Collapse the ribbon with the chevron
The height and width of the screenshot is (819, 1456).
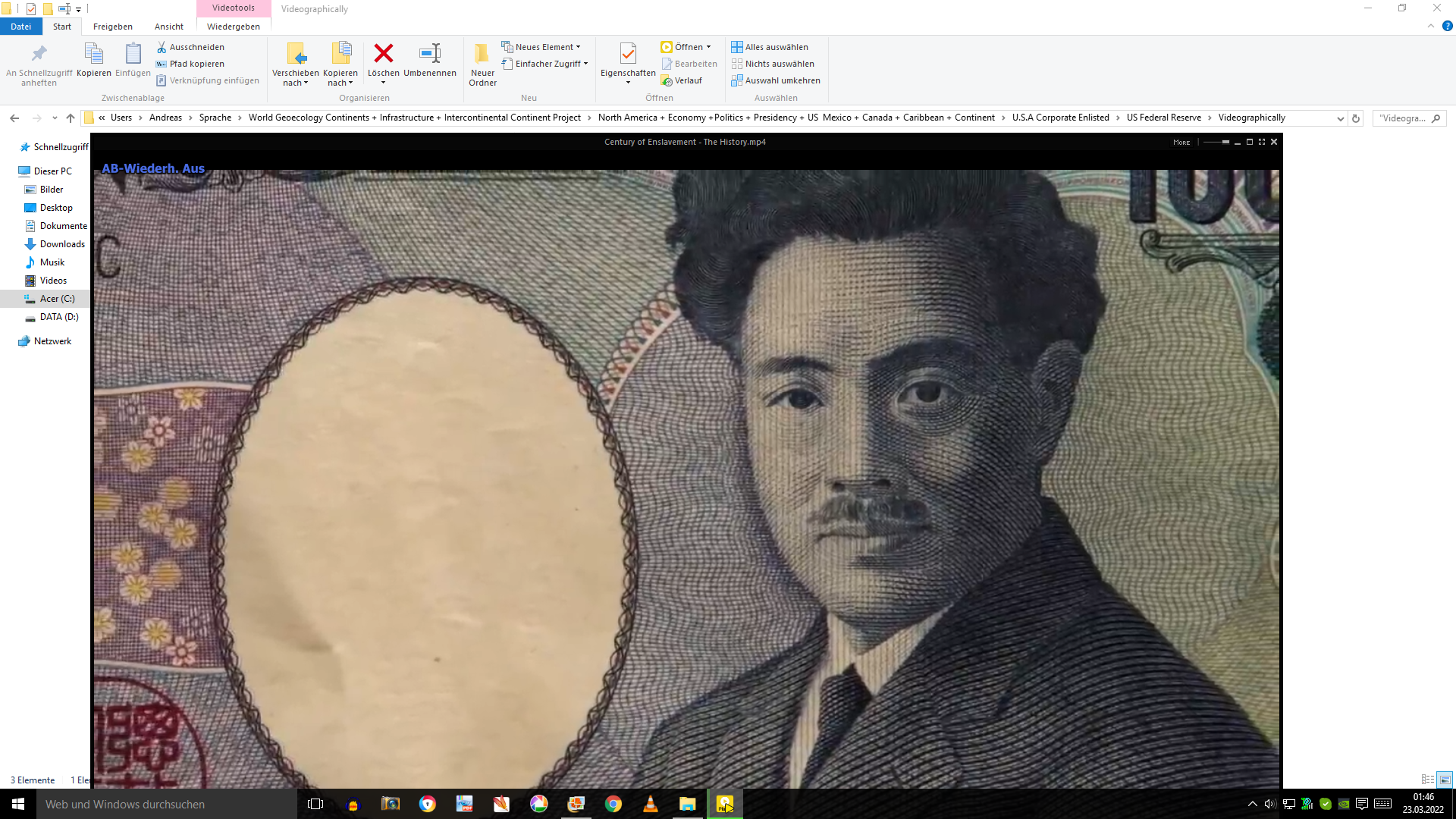pyautogui.click(x=1430, y=26)
